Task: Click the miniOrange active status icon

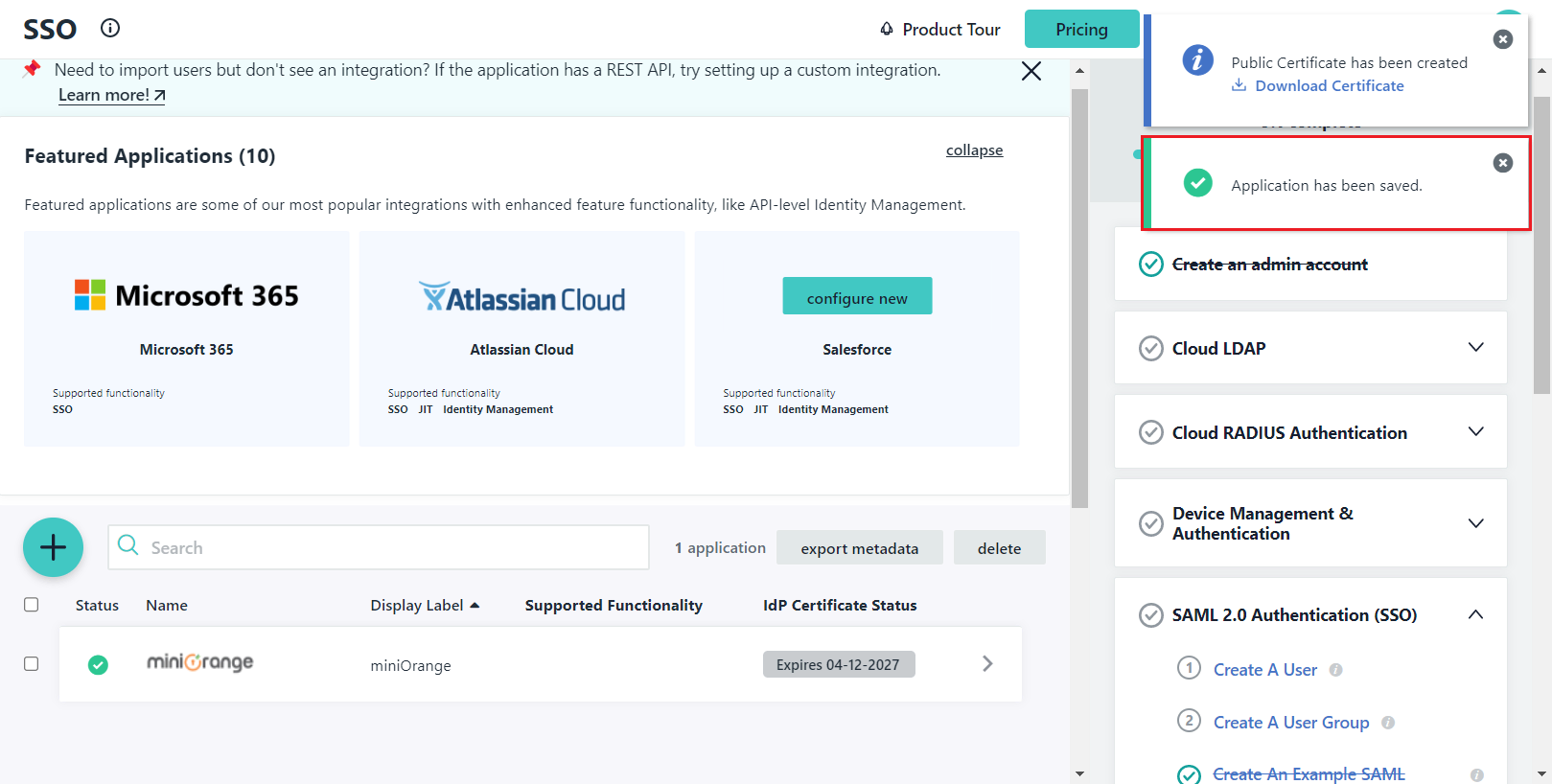Action: pyautogui.click(x=98, y=664)
